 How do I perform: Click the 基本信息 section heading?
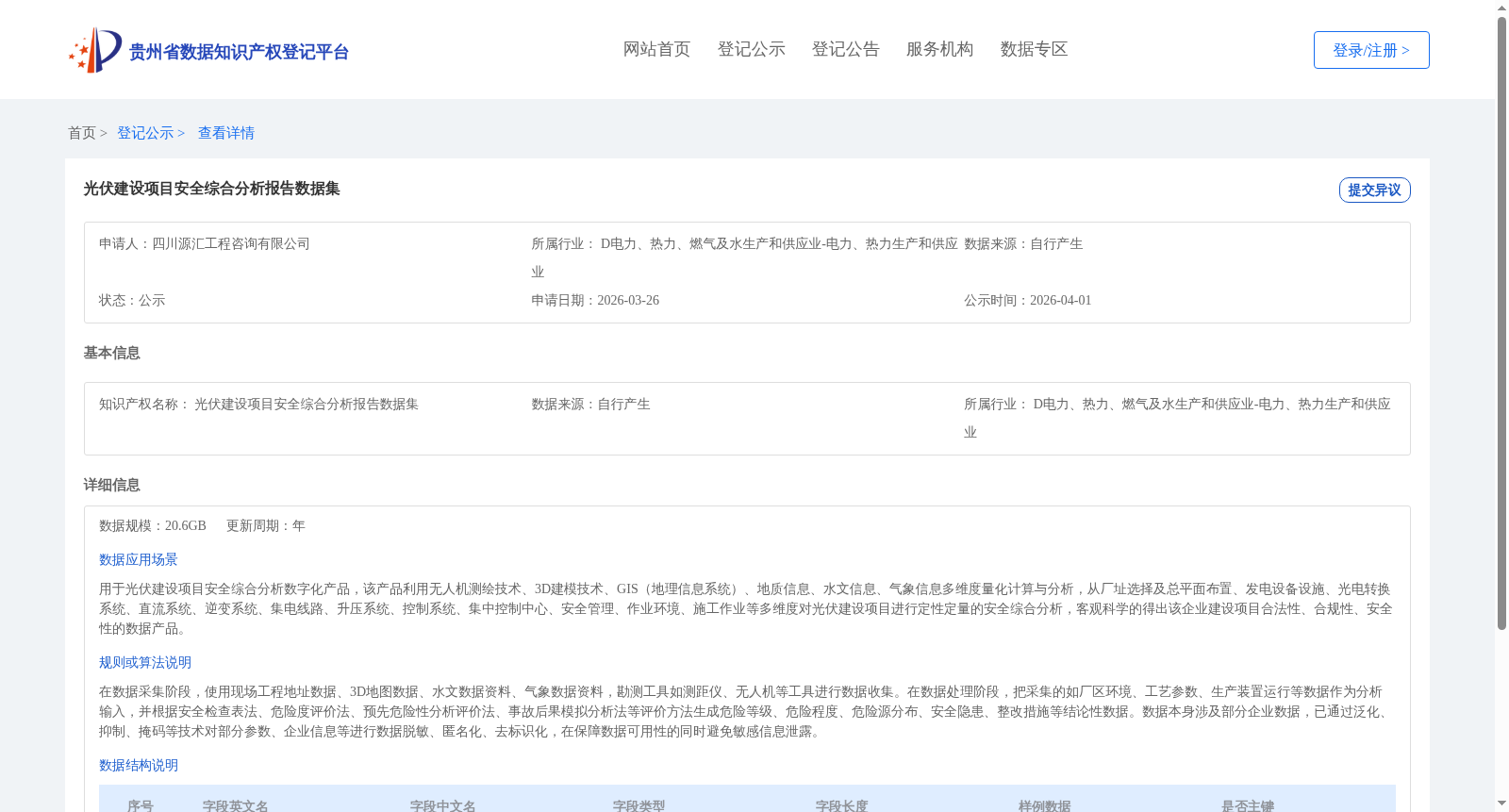click(x=111, y=353)
